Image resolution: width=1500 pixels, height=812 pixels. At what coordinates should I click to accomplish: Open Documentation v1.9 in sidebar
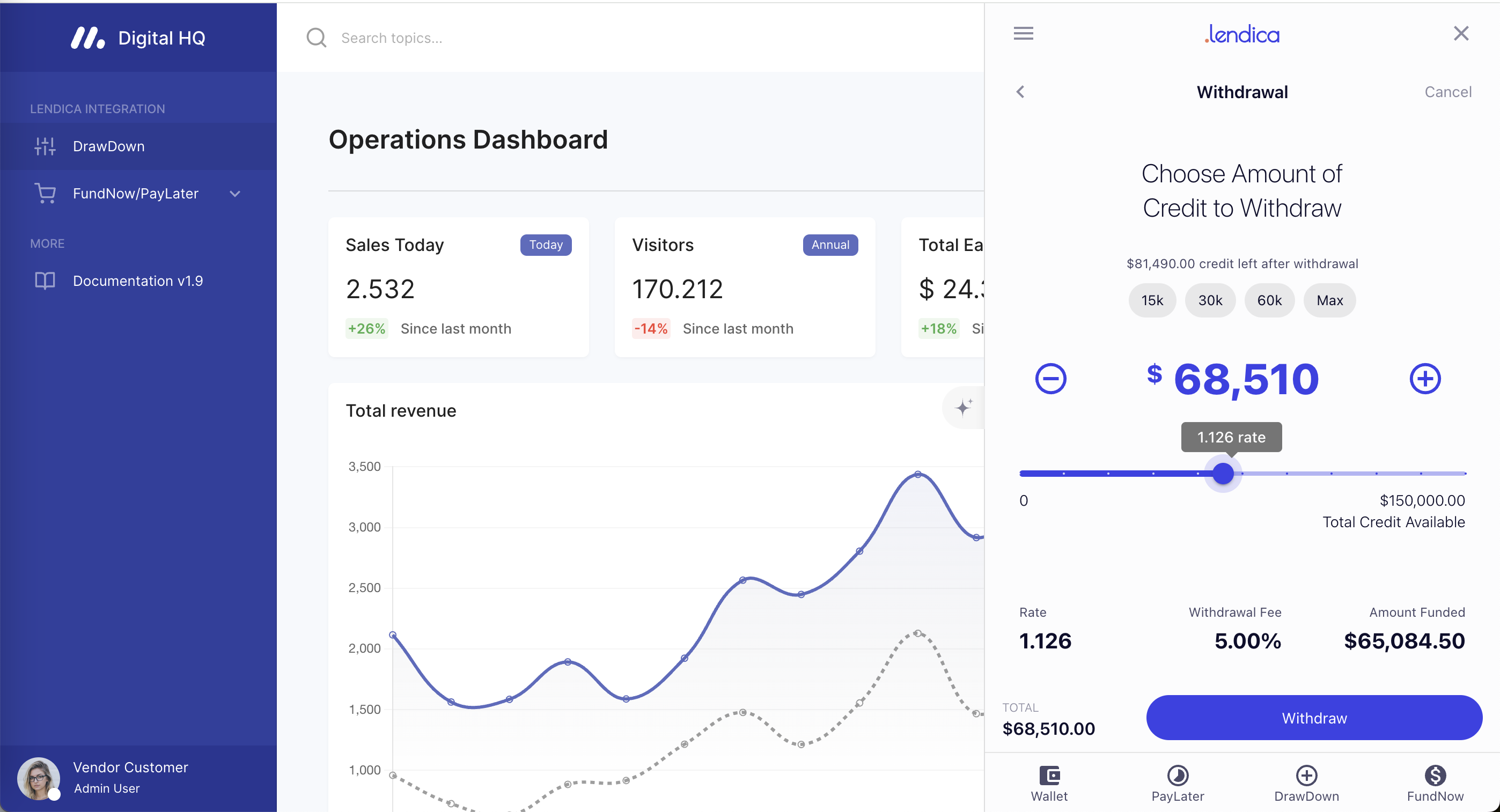click(x=138, y=281)
